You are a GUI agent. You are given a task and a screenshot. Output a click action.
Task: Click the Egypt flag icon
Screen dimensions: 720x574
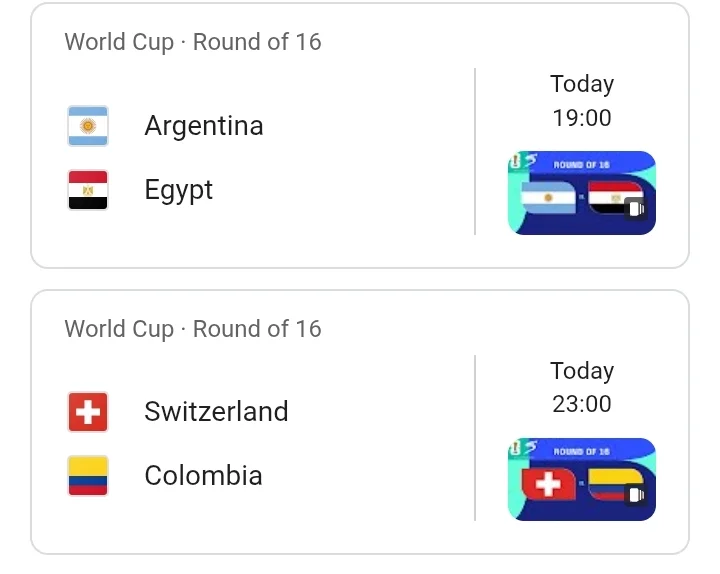88,190
